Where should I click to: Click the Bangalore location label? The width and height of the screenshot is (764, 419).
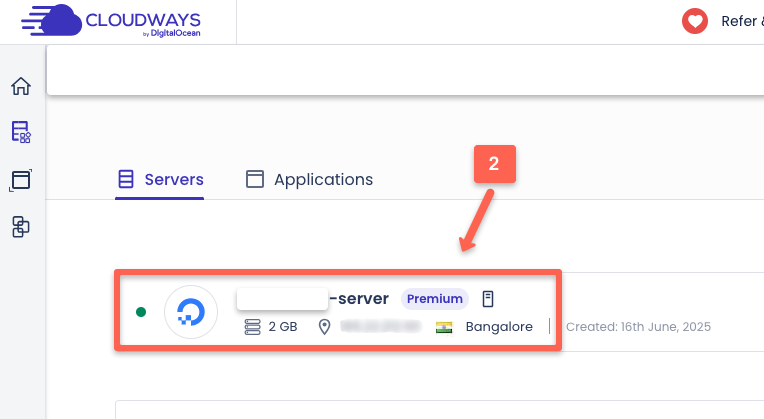(499, 327)
